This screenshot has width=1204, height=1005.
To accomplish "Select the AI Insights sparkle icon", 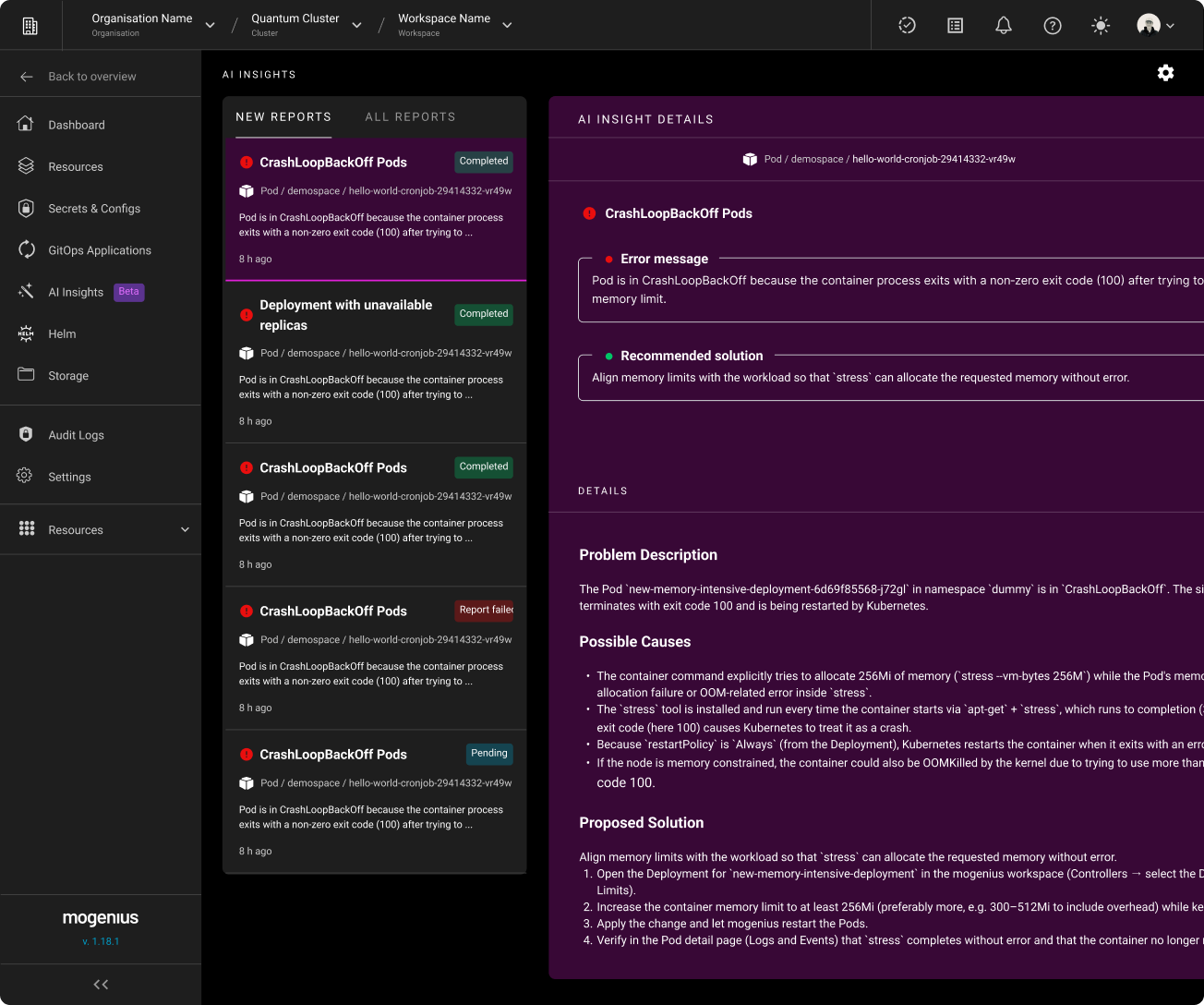I will [x=26, y=292].
